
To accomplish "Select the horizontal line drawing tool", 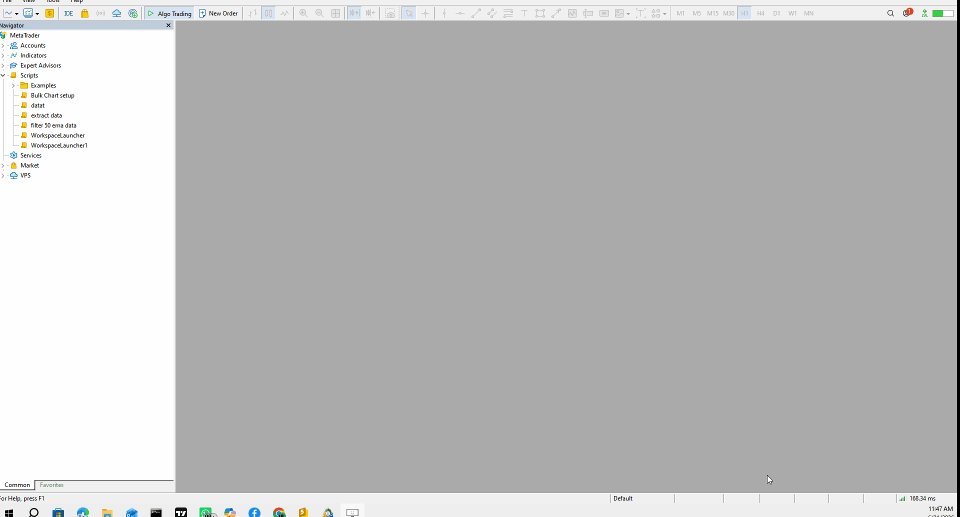I will pyautogui.click(x=460, y=13).
